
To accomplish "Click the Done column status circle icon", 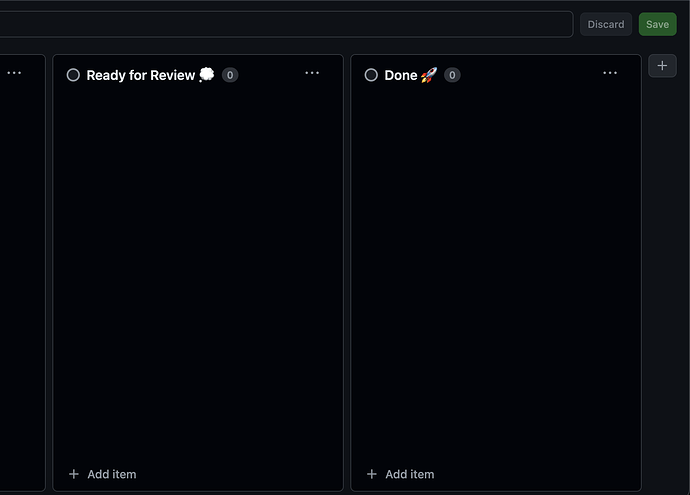I will click(x=371, y=75).
